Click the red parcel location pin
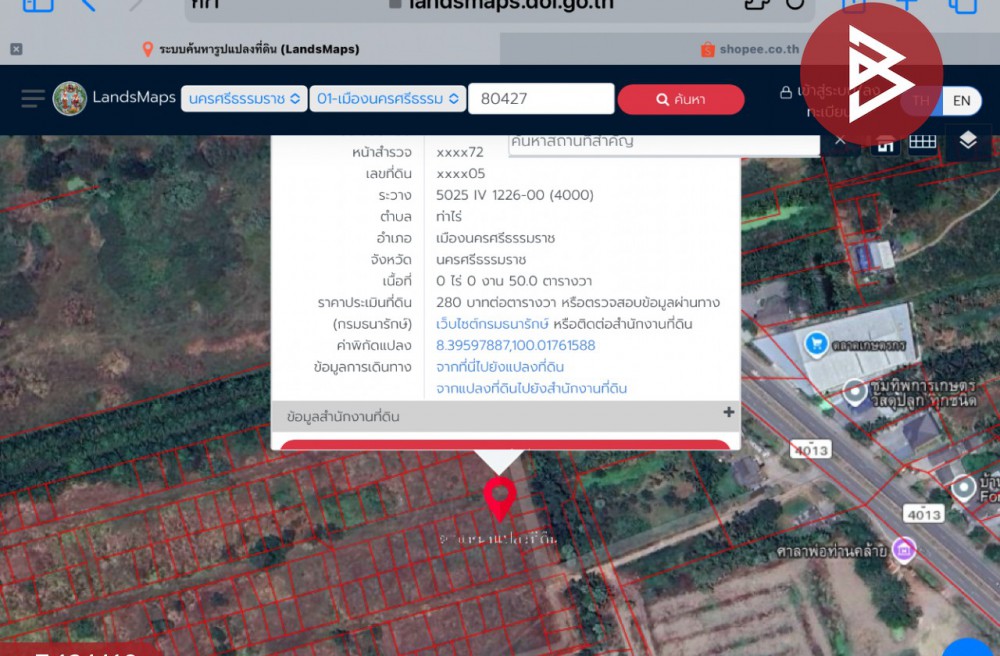Screen dimensions: 1000x656 tap(499, 497)
